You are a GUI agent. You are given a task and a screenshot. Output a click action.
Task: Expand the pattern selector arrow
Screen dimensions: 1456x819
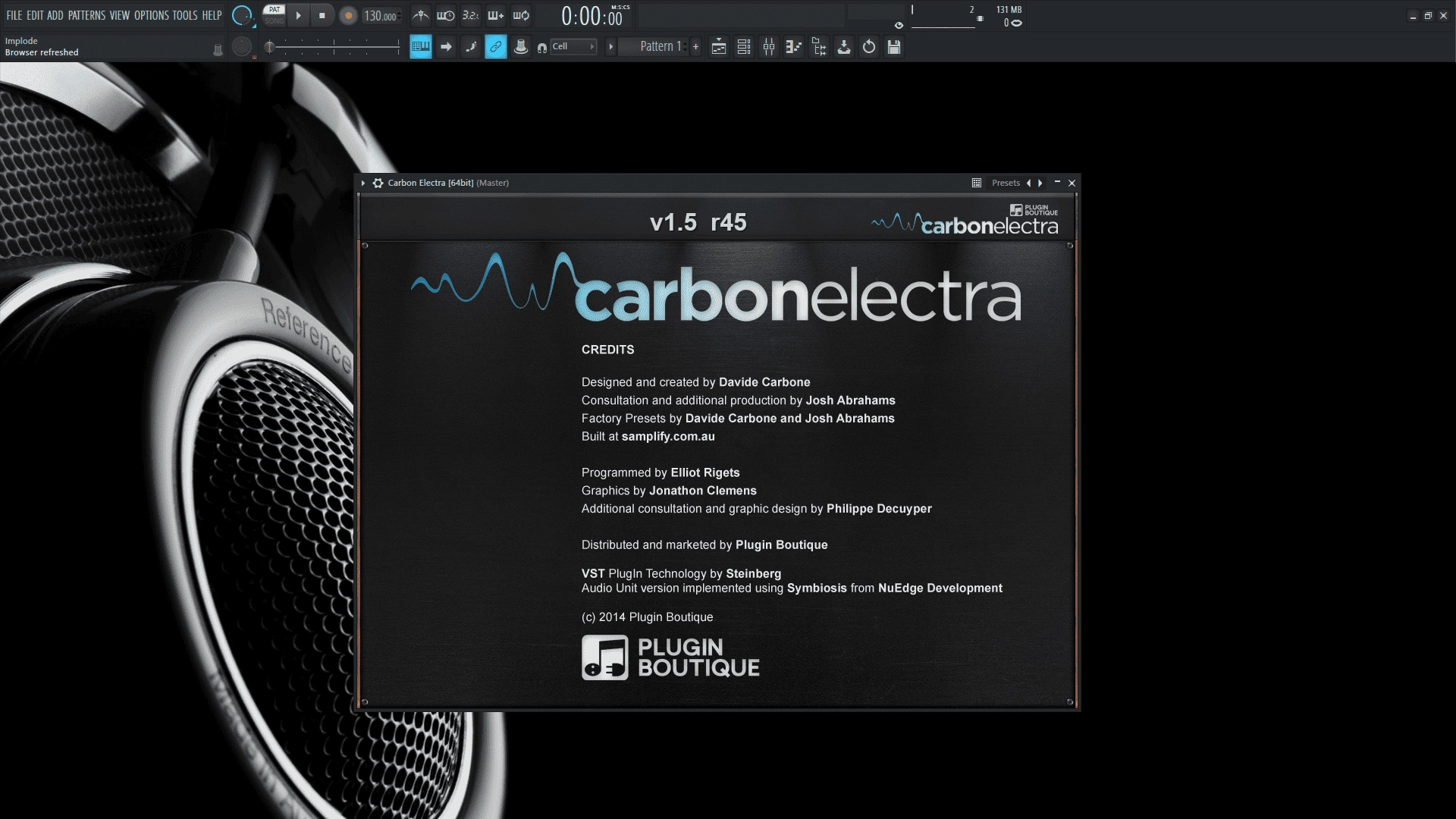(x=610, y=47)
